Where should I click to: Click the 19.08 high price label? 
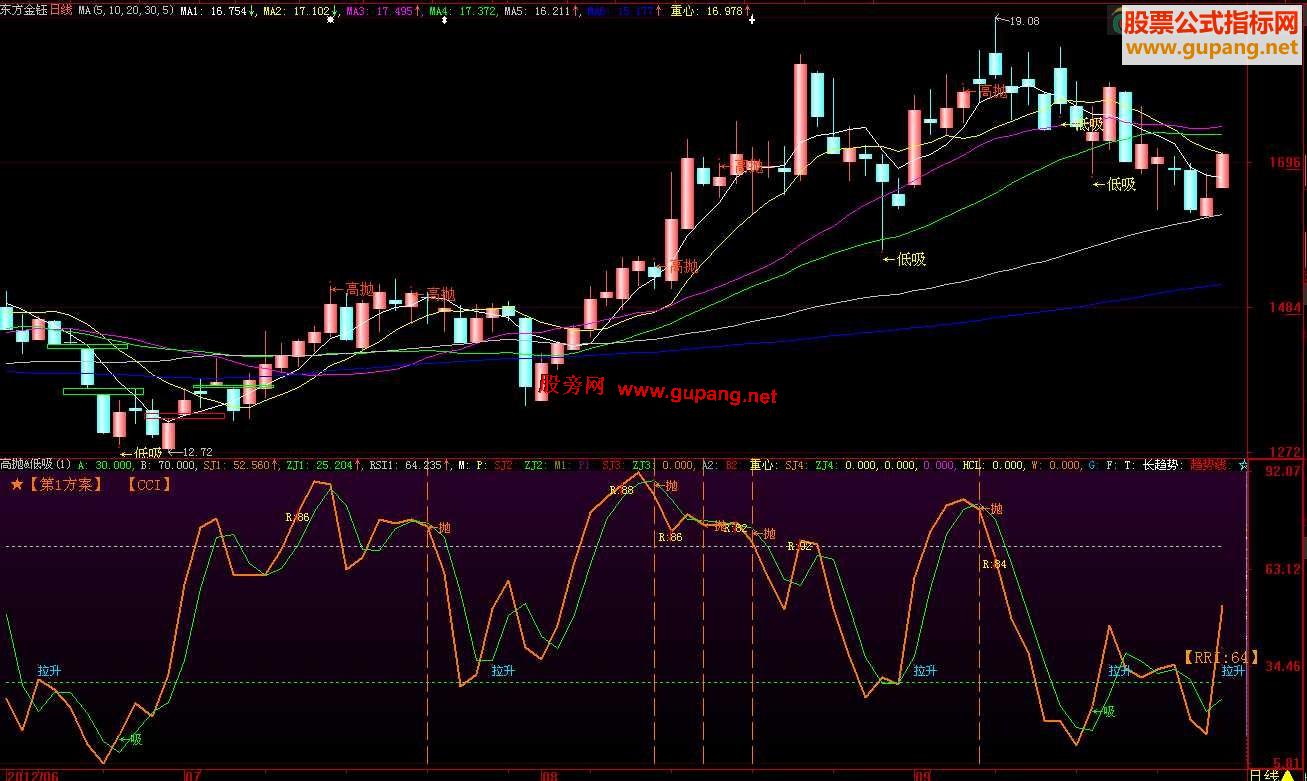click(1023, 21)
